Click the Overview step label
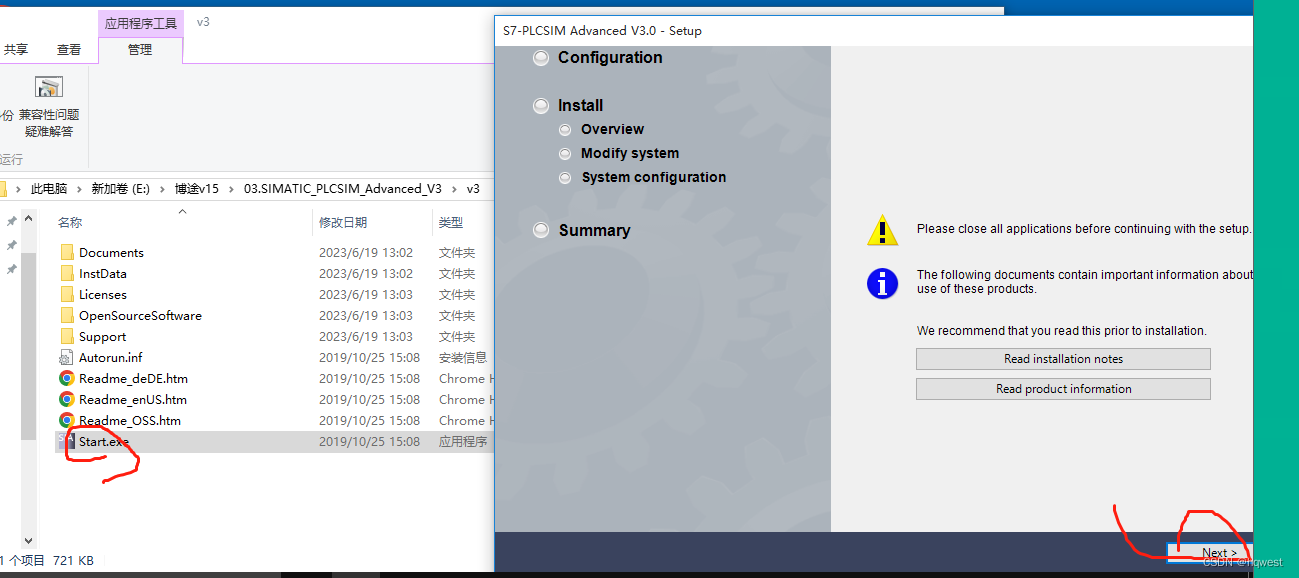This screenshot has height=578, width=1299. (x=612, y=129)
